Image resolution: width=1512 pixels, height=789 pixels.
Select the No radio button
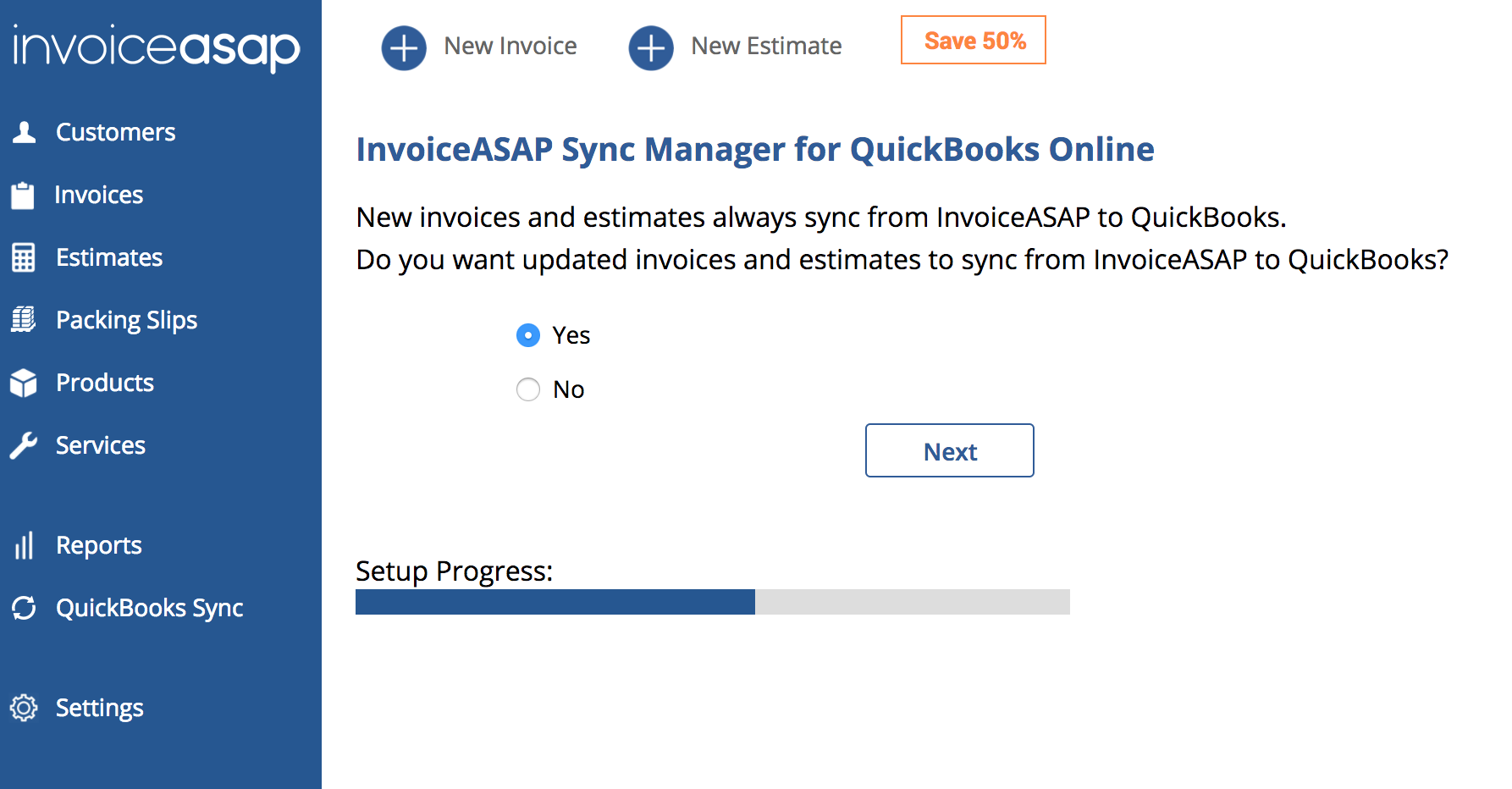(x=528, y=389)
